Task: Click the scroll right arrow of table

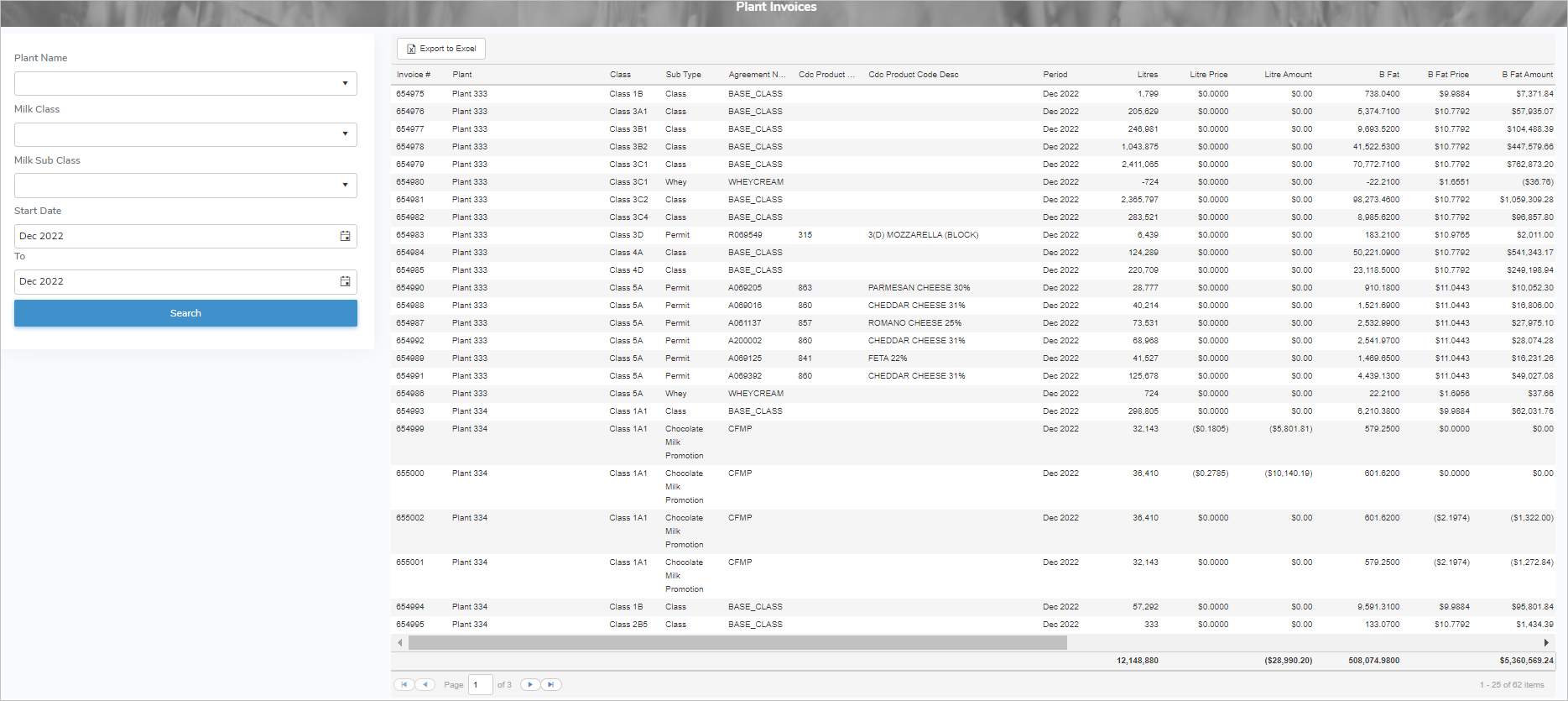Action: (1546, 643)
